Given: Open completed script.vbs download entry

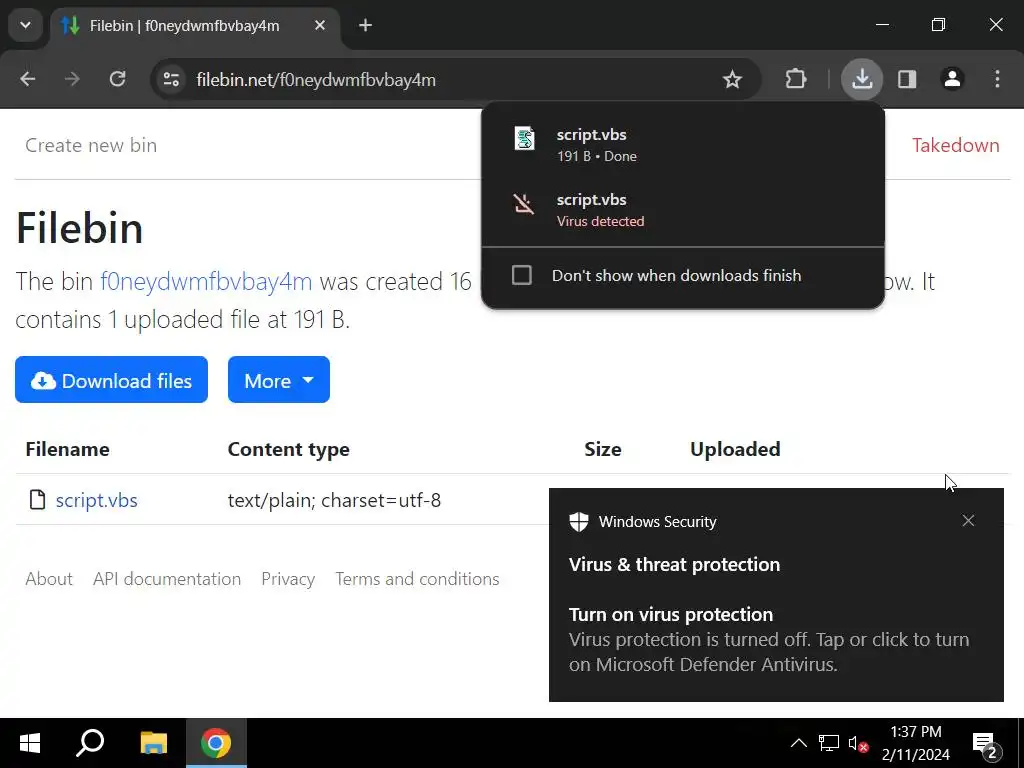Looking at the screenshot, I should click(x=682, y=145).
